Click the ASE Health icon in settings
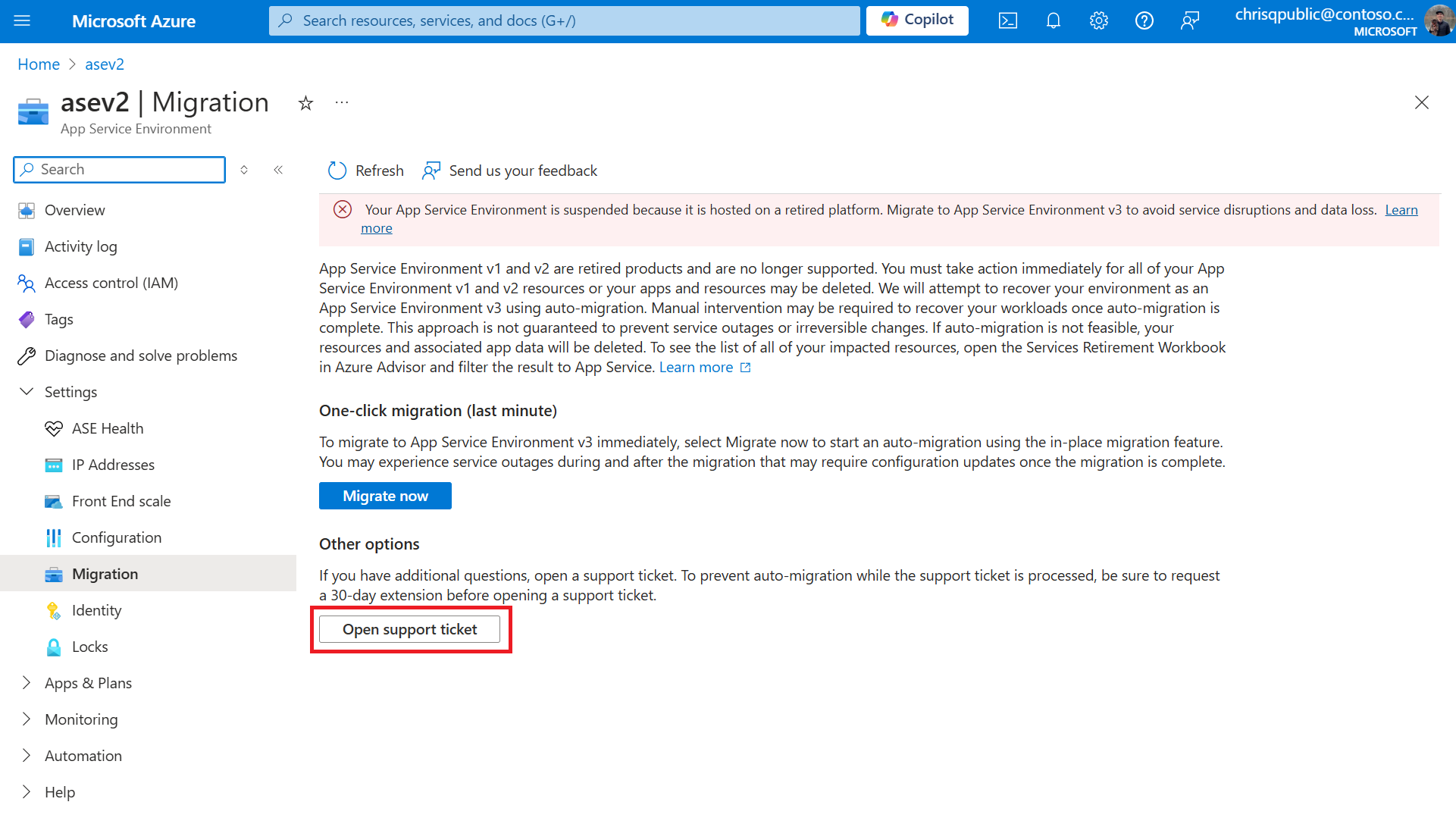 click(53, 428)
